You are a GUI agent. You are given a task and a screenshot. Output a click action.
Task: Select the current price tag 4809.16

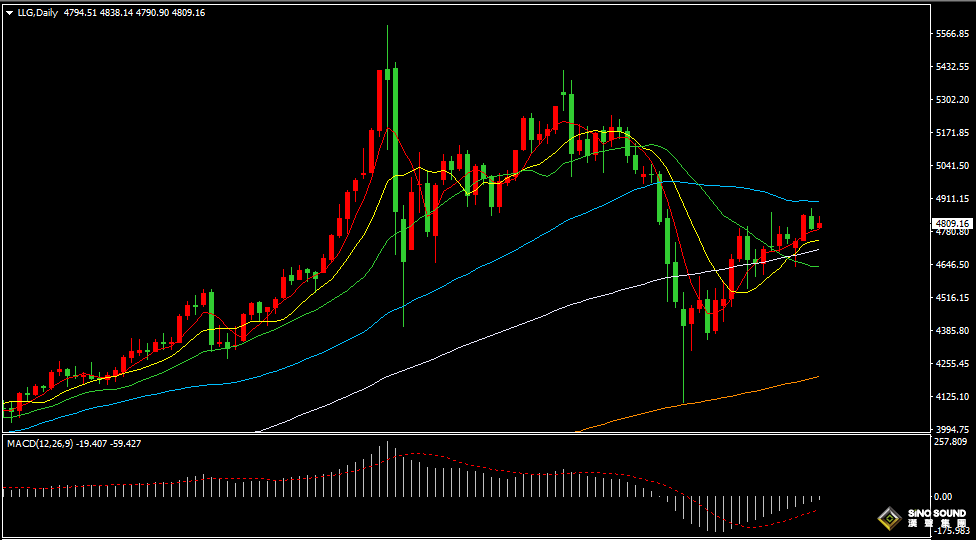point(951,223)
